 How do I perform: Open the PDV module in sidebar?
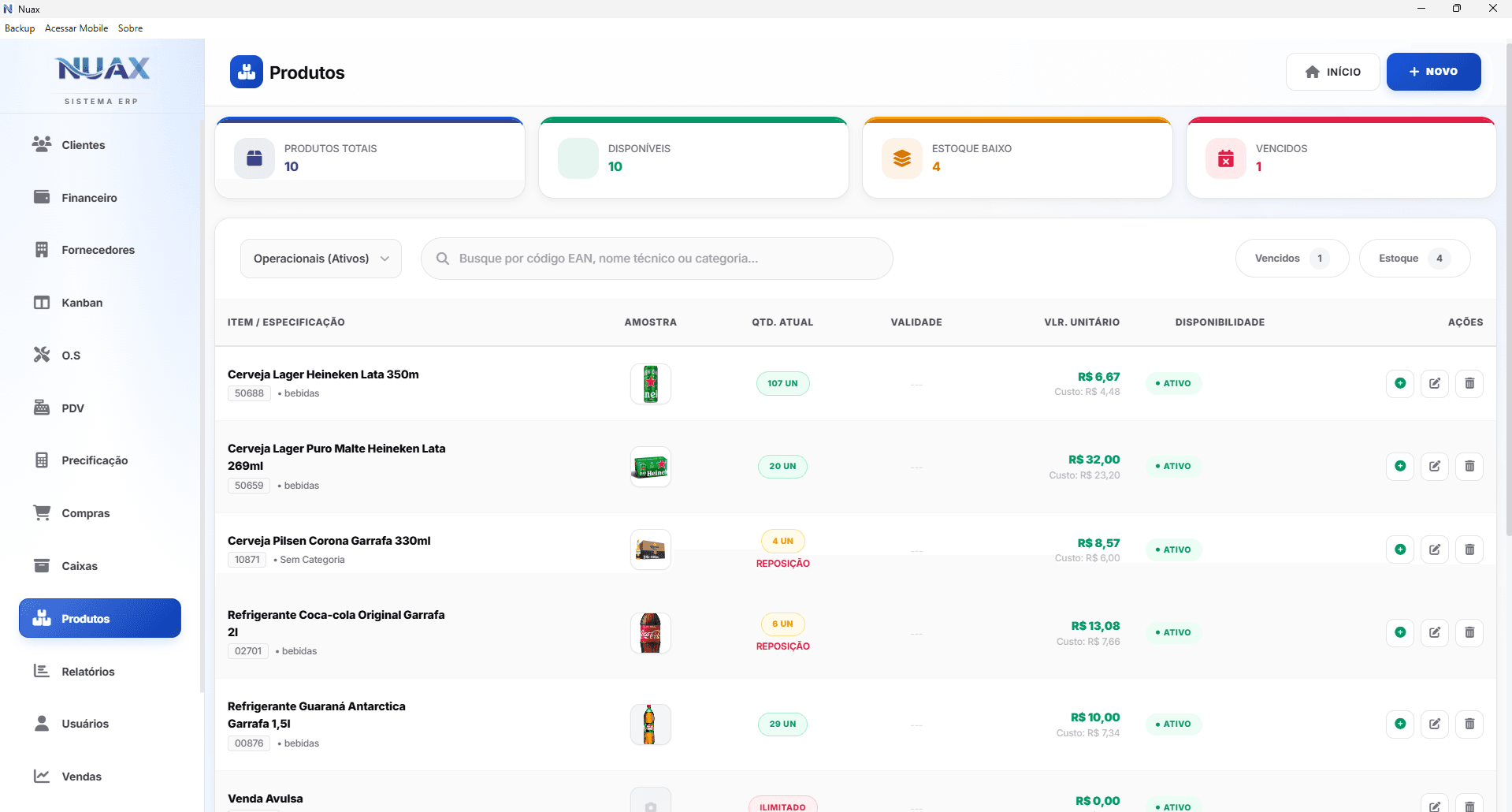[x=100, y=408]
